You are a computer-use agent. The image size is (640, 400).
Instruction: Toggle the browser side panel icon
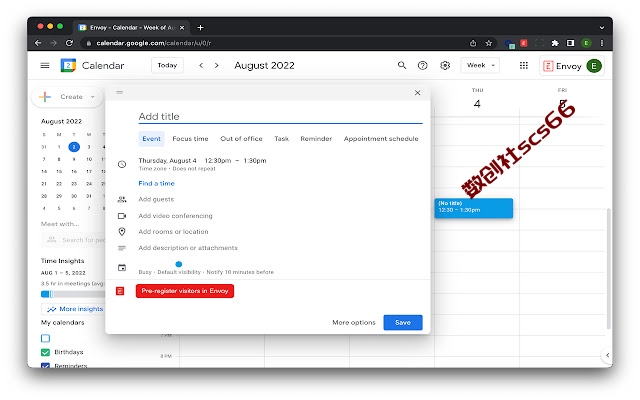click(x=571, y=43)
